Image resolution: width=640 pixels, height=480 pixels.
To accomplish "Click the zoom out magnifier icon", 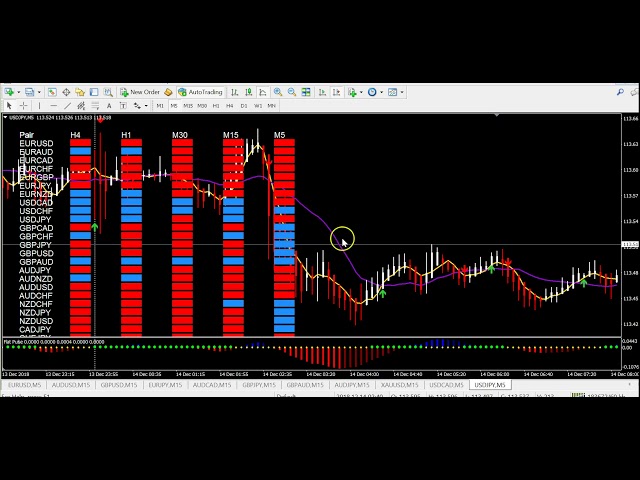I will click(x=291, y=92).
